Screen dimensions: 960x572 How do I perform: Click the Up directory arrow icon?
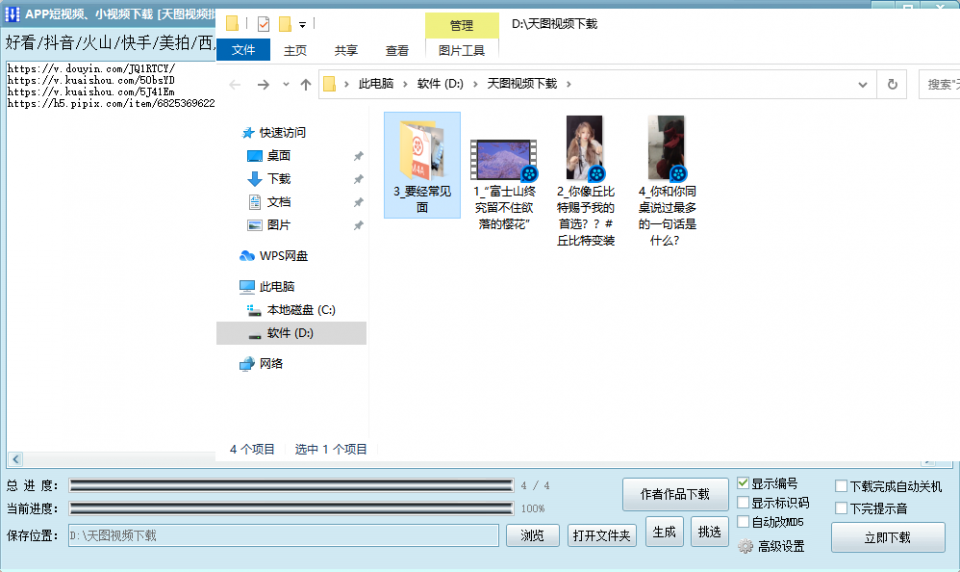306,85
